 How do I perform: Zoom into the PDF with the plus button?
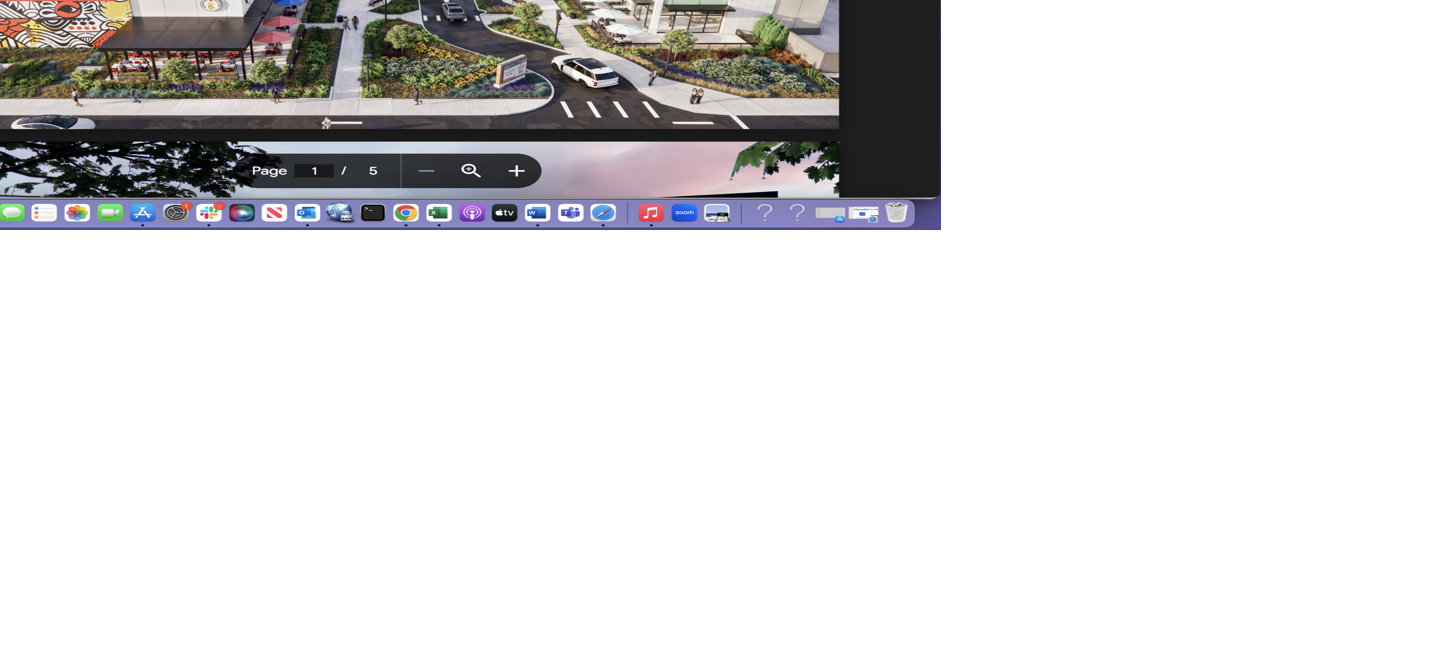[516, 170]
